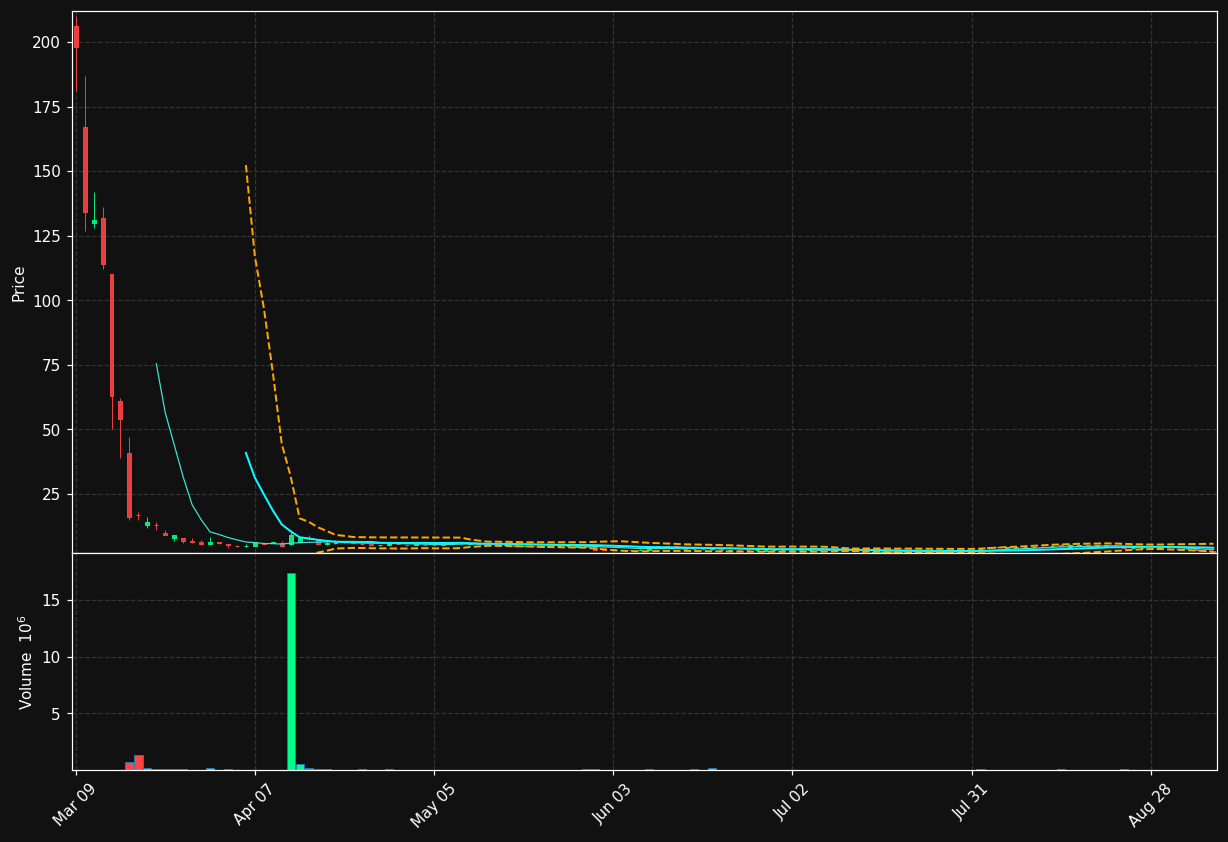Click the largest red volume bar in March

139,762
